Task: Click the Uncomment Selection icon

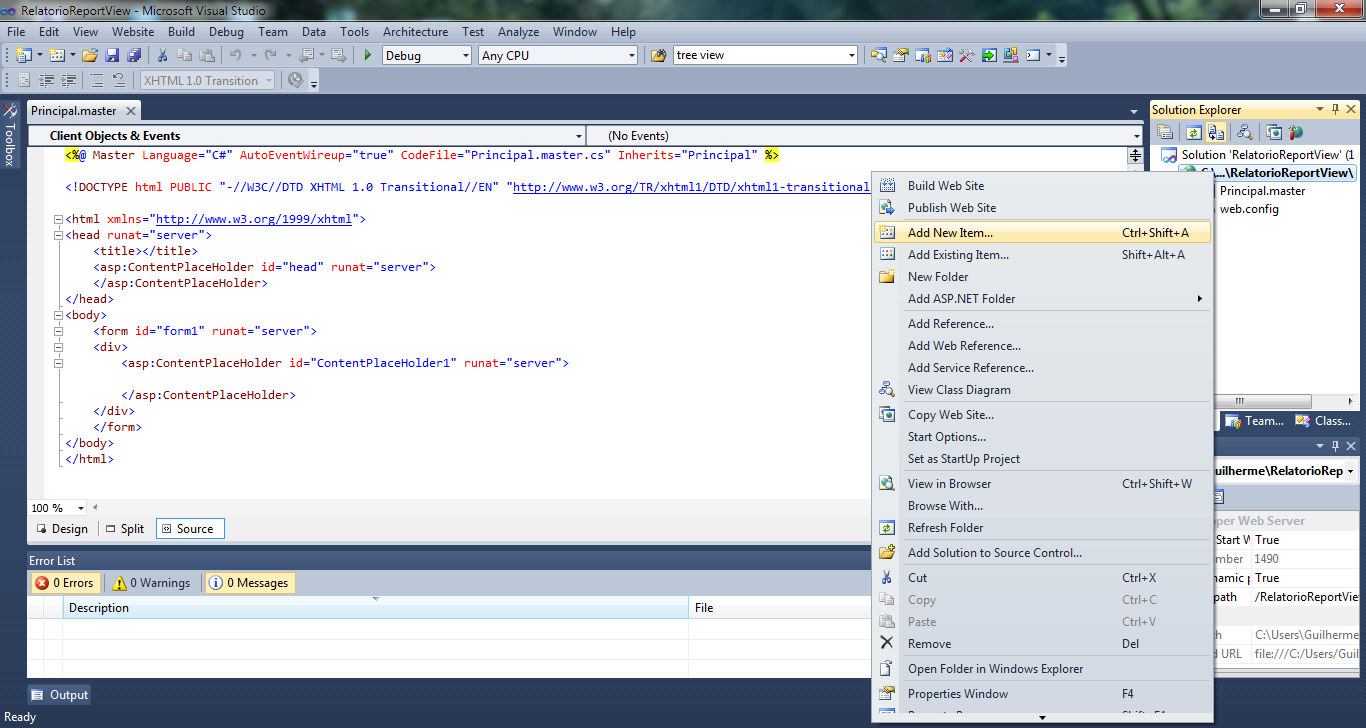Action: [118, 80]
